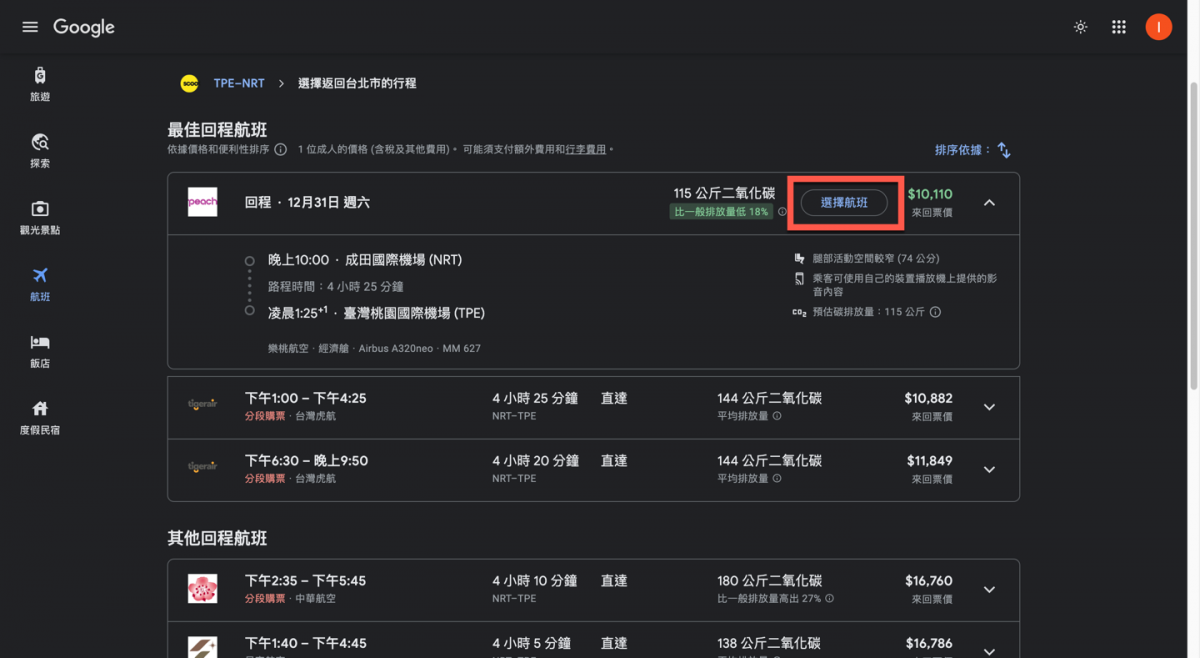
Task: Click info icon beside 預估碳排放量：115 公斤
Action: click(935, 312)
